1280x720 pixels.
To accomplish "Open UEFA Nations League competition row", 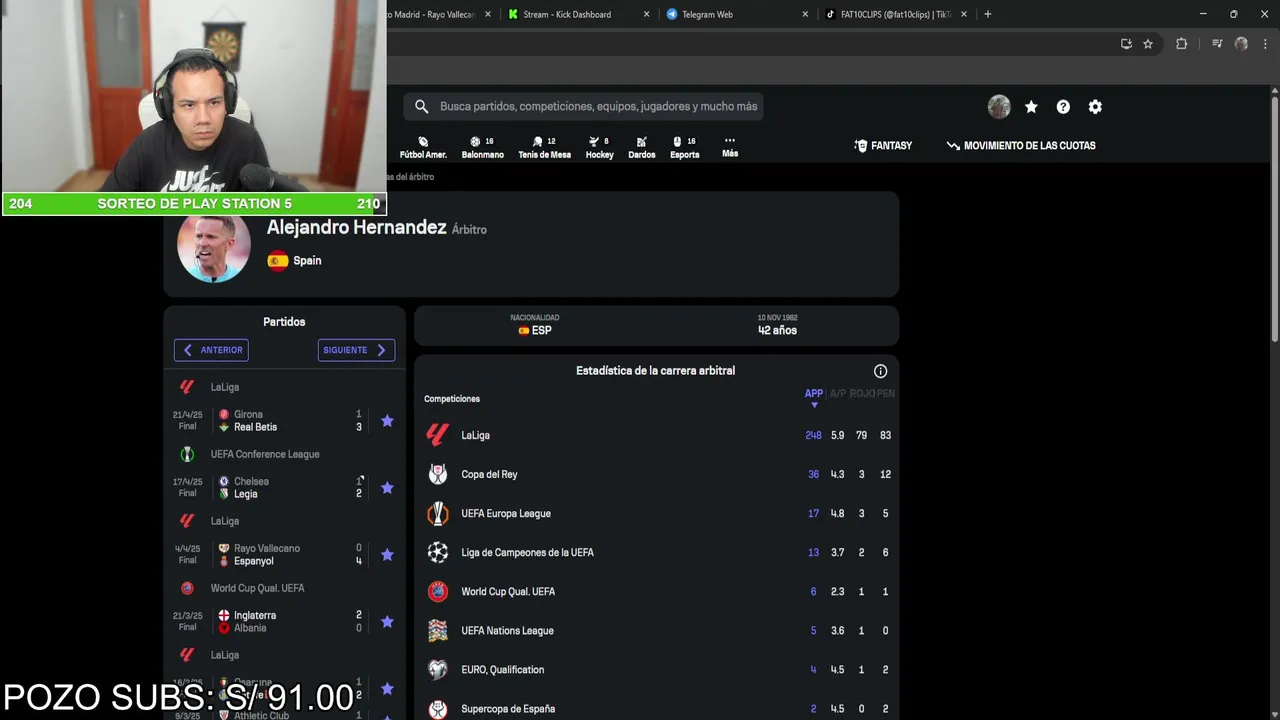I will point(656,630).
